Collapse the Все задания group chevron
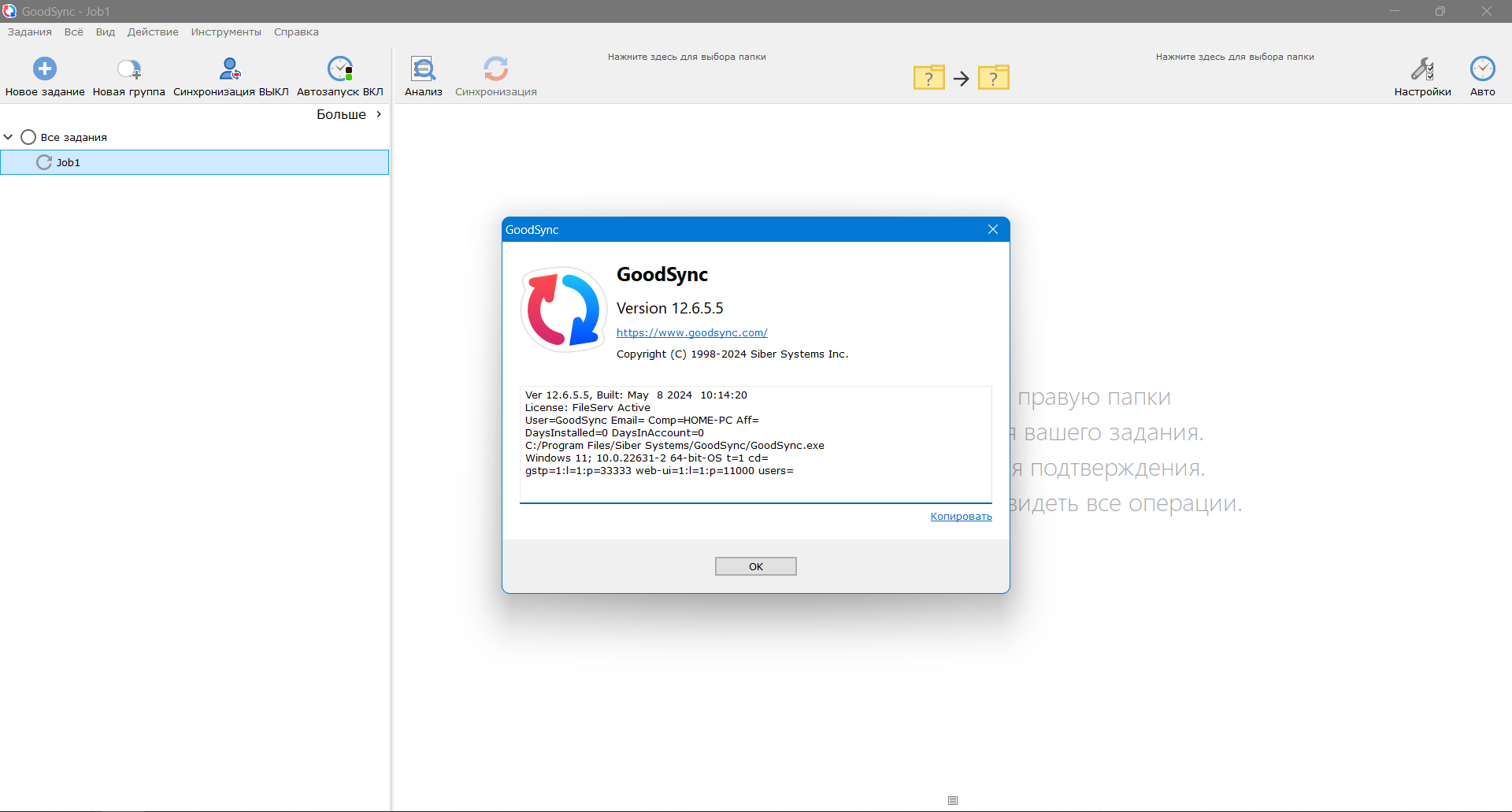The image size is (1512, 812). [8, 136]
